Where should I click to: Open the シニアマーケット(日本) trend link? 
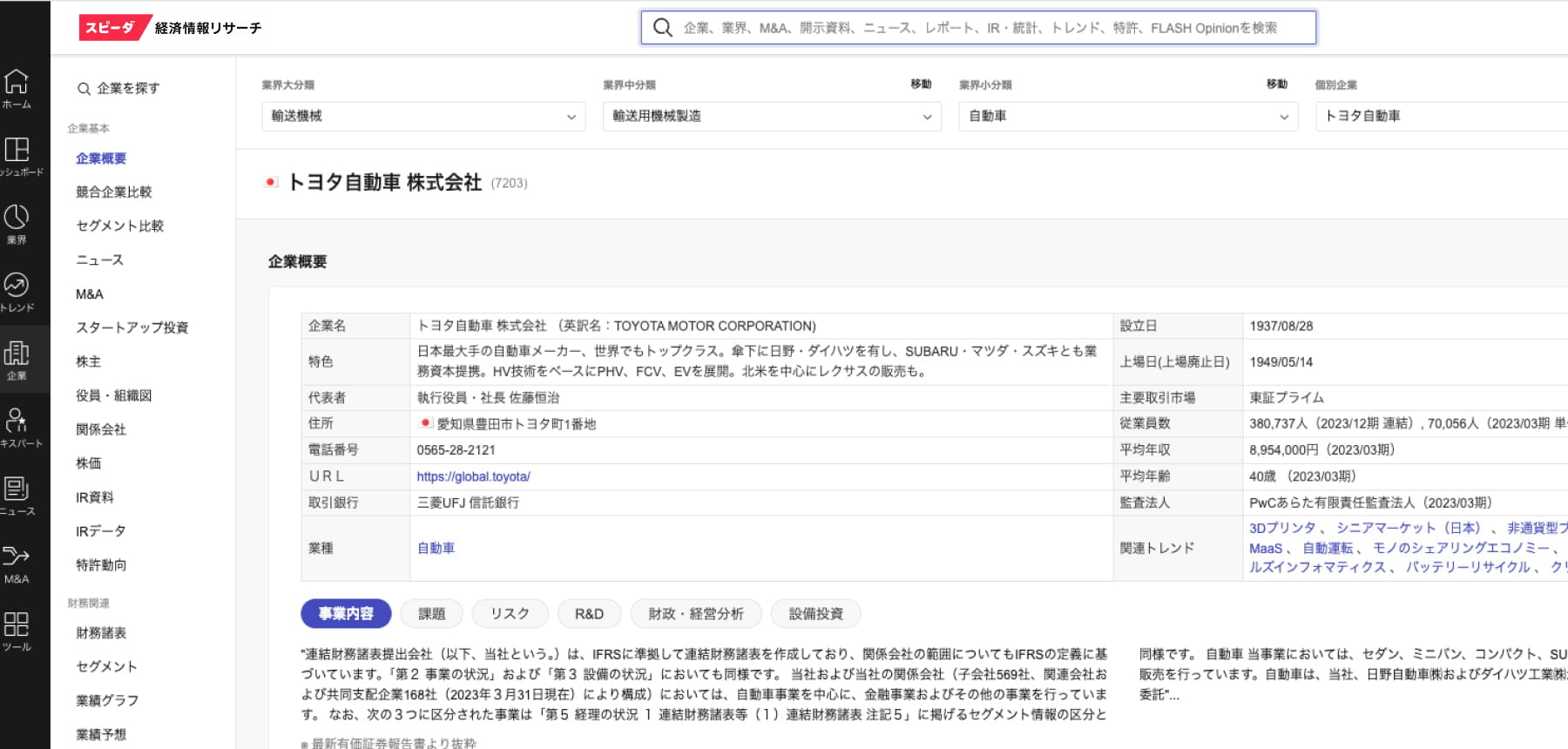1409,528
